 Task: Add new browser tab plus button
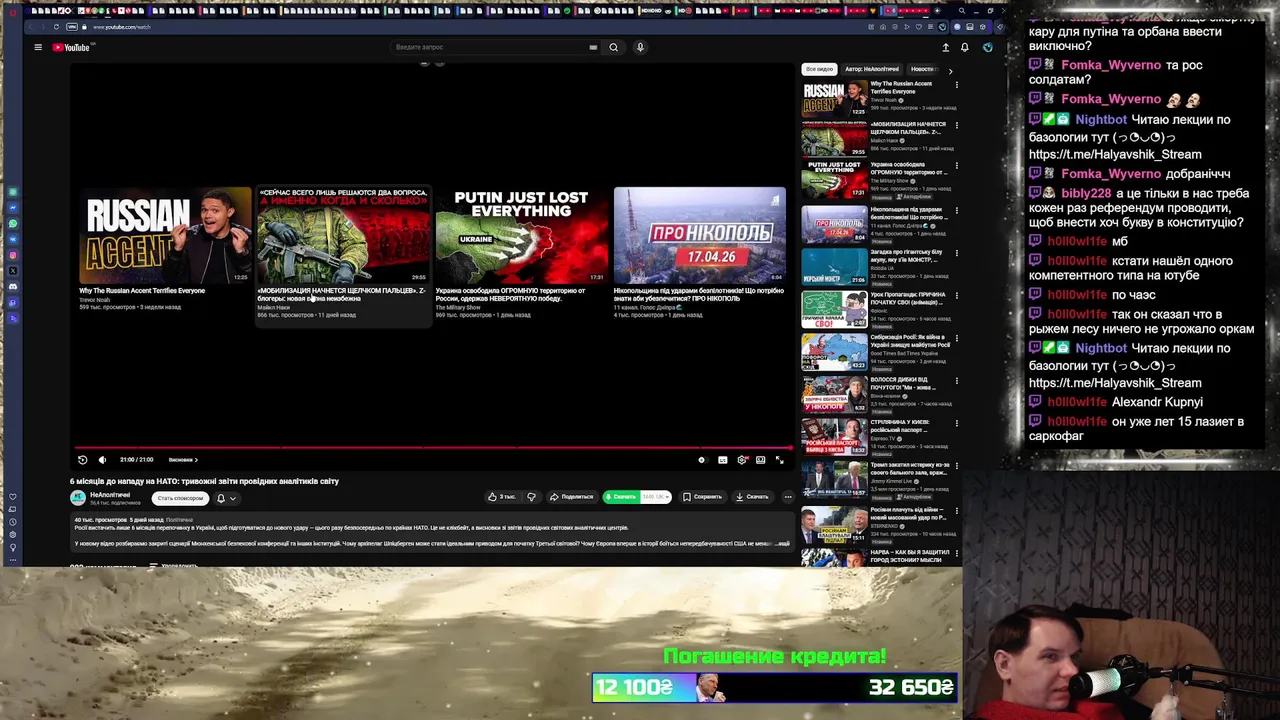pyautogui.click(x=938, y=11)
